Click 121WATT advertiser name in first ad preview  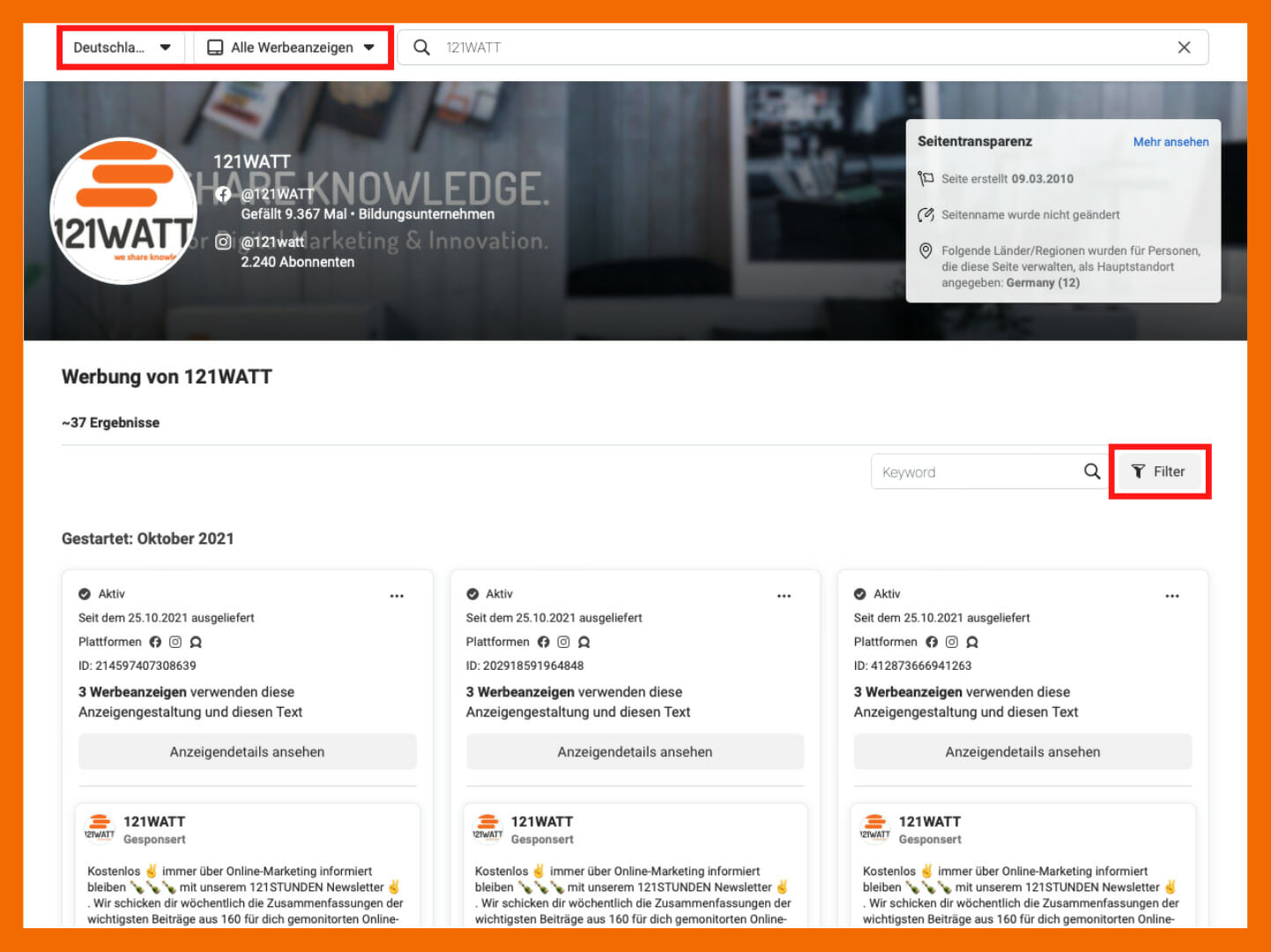[154, 822]
